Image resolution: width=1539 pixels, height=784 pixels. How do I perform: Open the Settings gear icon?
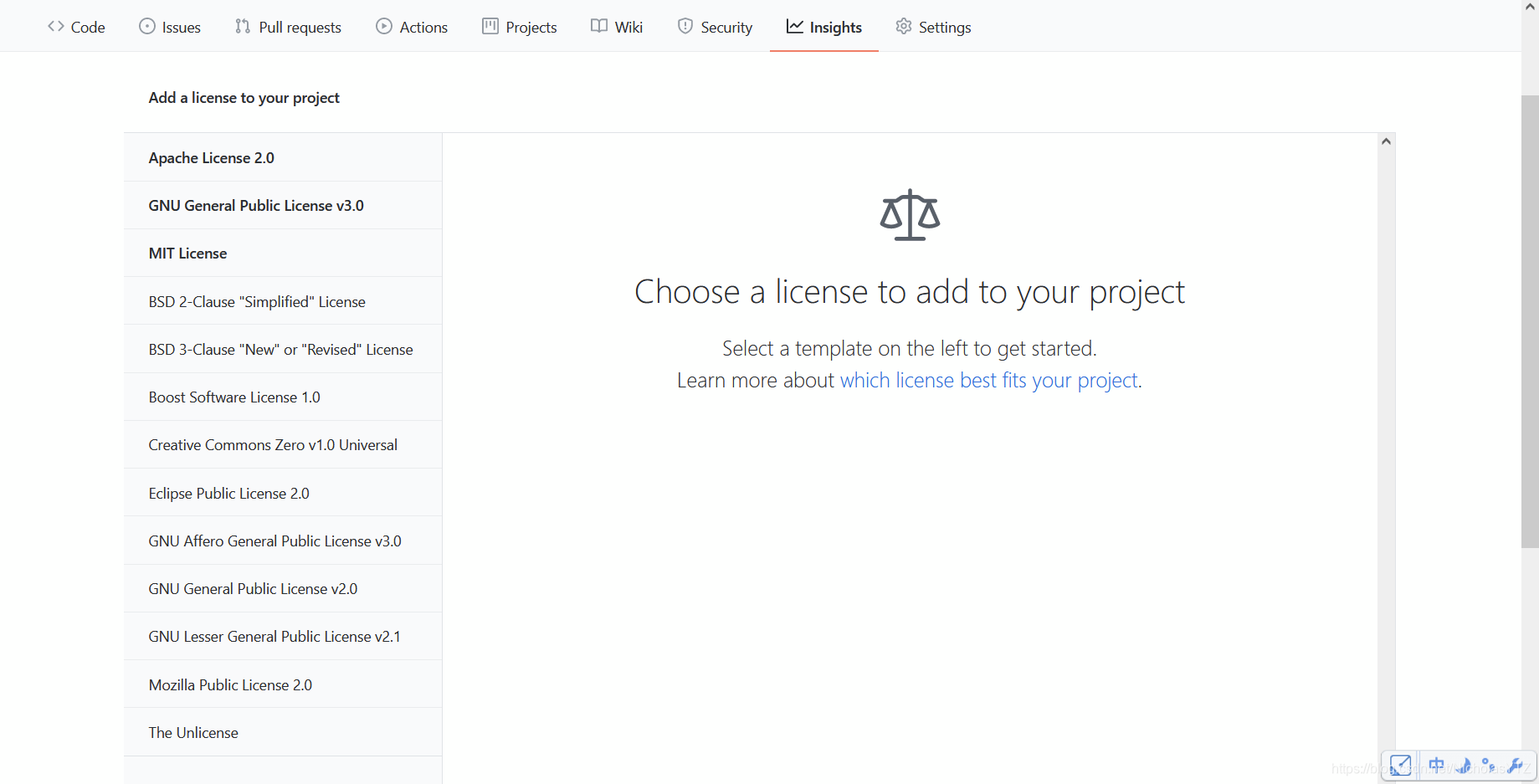coord(904,26)
